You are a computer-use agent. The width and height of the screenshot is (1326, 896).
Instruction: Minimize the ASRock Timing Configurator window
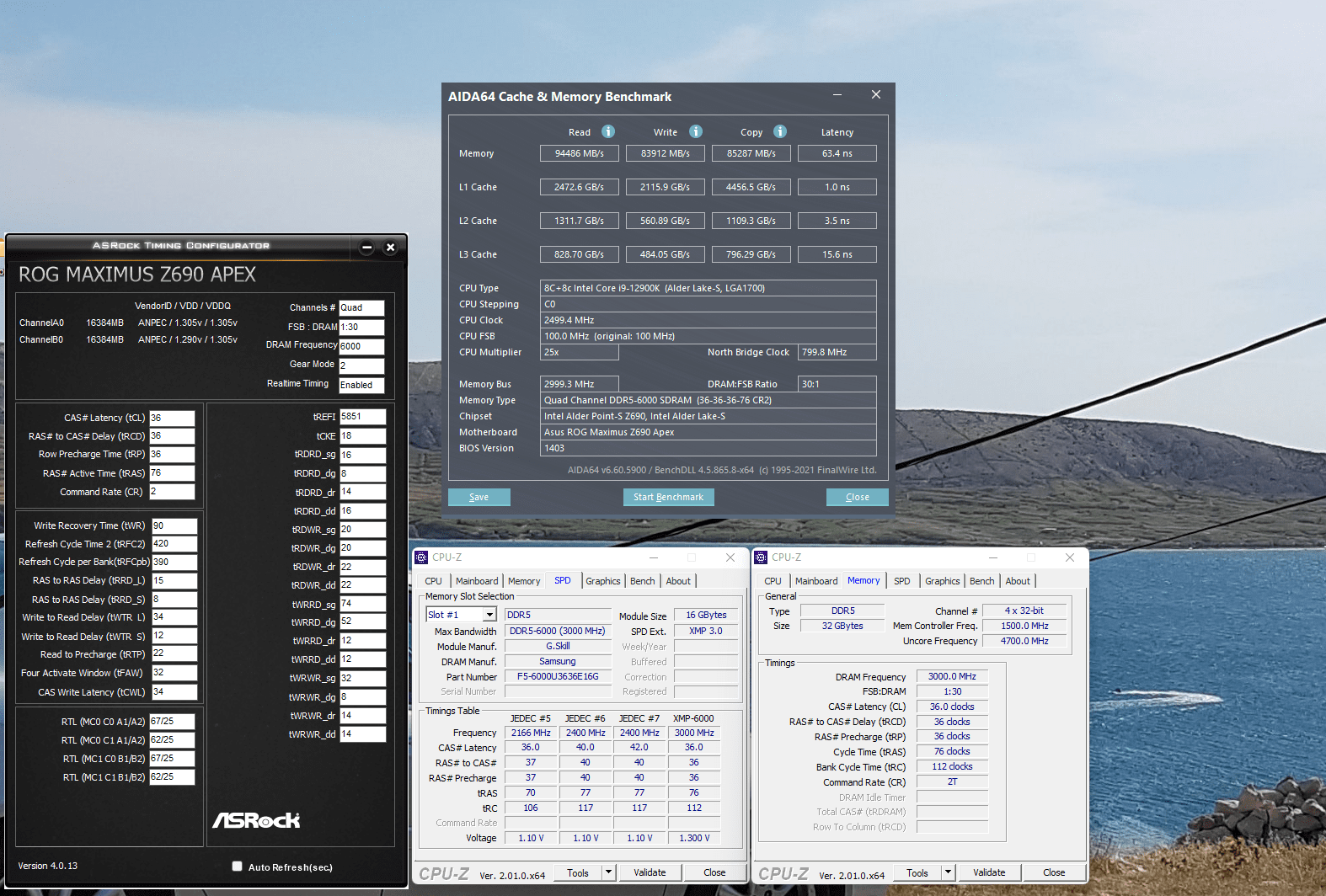[x=366, y=248]
